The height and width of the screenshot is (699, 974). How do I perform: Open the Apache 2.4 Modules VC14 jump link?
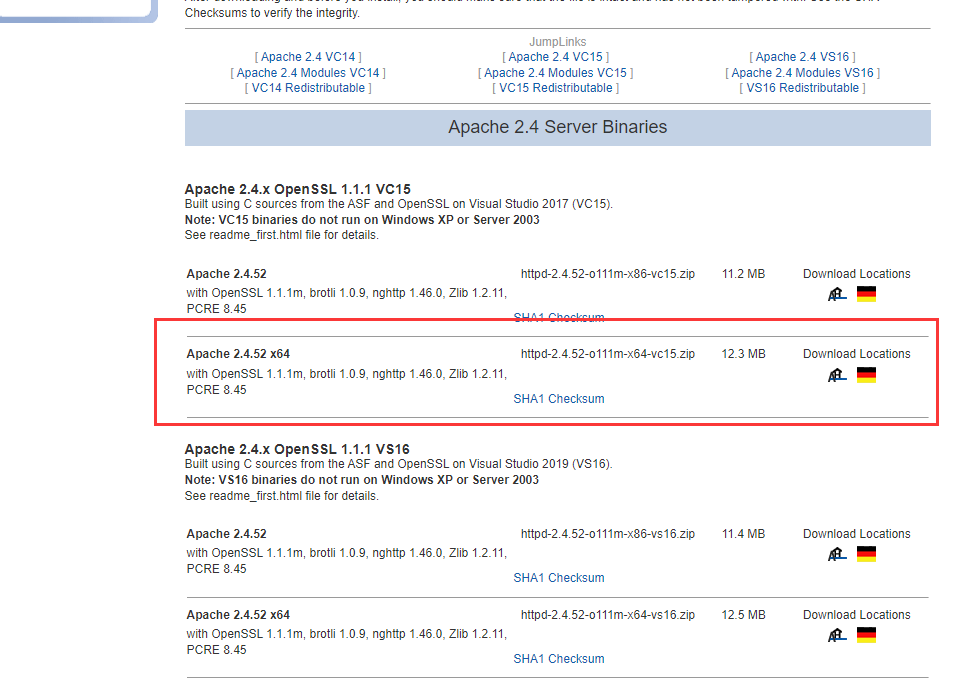click(308, 73)
